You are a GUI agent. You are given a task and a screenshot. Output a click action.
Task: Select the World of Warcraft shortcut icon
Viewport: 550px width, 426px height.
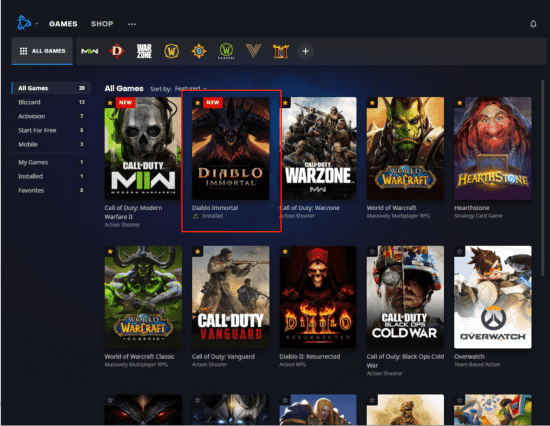(172, 51)
